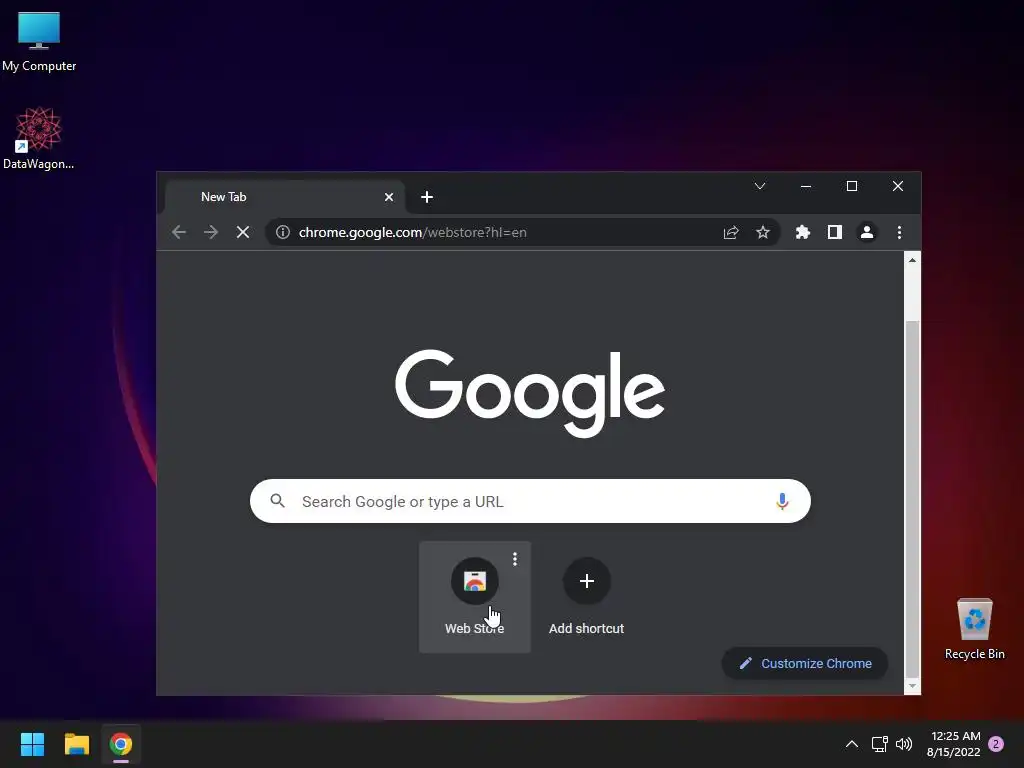The height and width of the screenshot is (768, 1024).
Task: Close the New Tab tab
Action: click(389, 197)
